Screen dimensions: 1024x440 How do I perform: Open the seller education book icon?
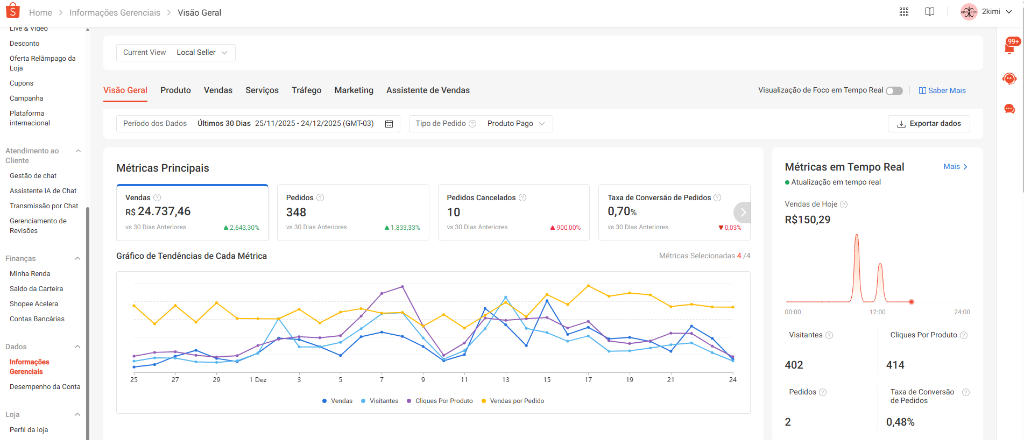tap(929, 12)
